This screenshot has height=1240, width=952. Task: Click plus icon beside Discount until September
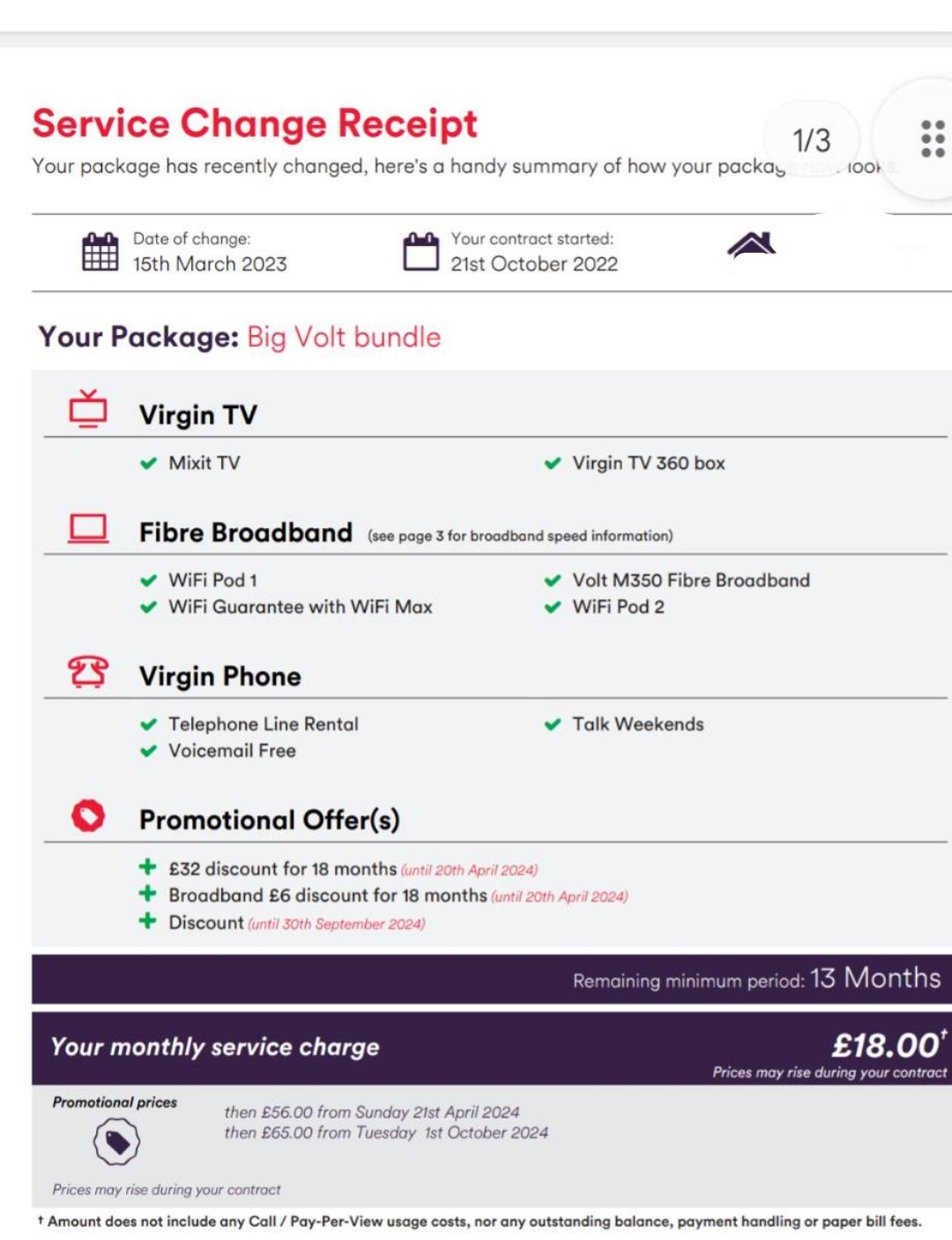[x=148, y=921]
